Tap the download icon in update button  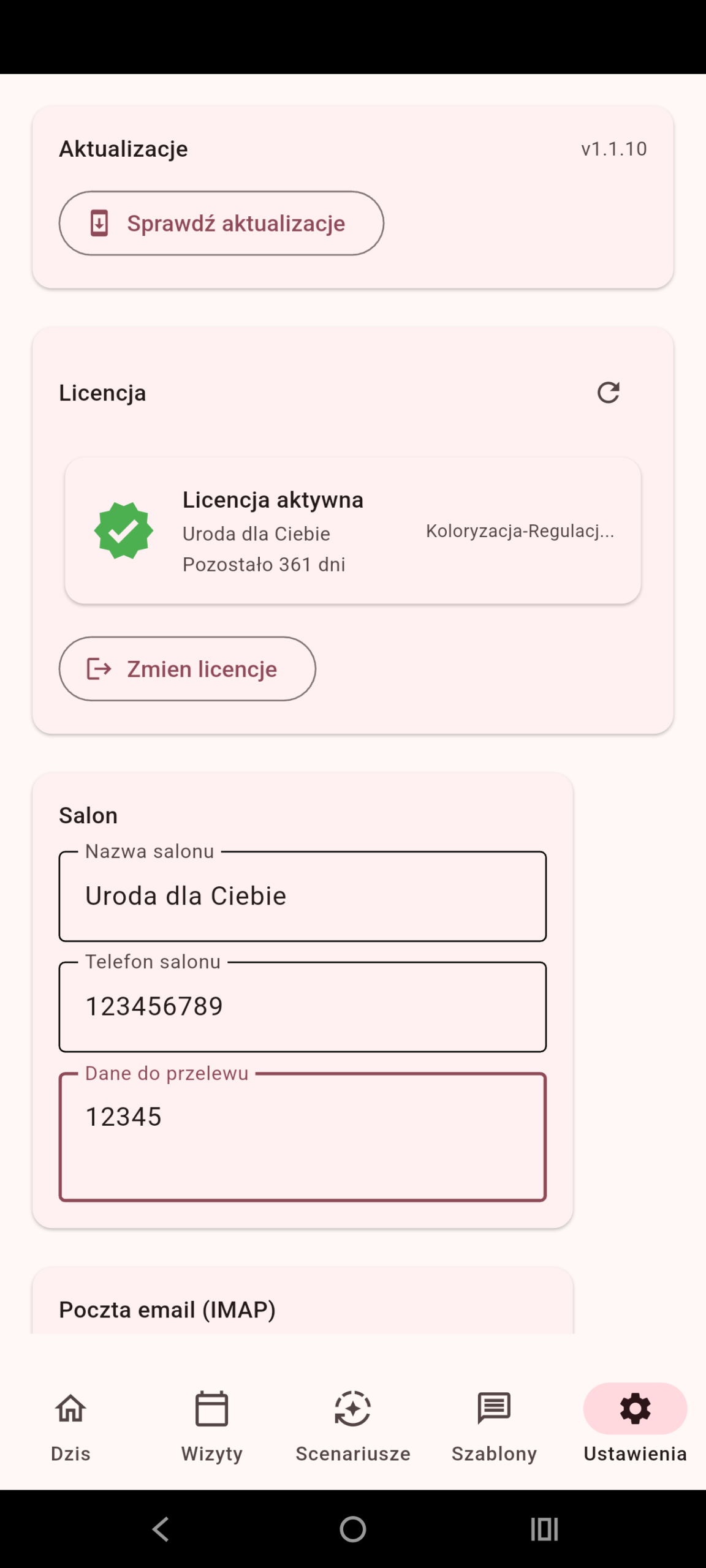point(99,223)
